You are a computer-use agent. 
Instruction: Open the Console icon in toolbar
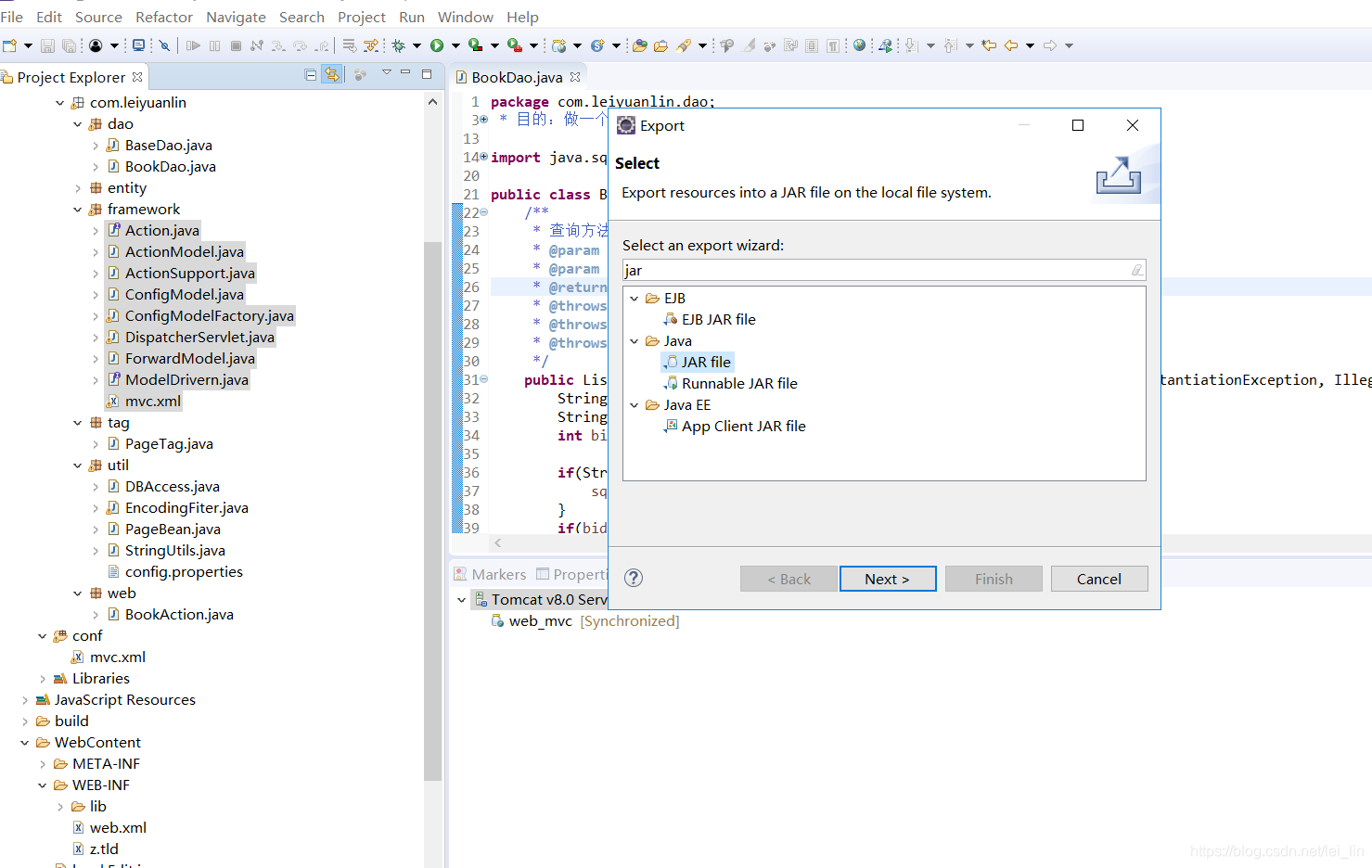click(x=139, y=45)
